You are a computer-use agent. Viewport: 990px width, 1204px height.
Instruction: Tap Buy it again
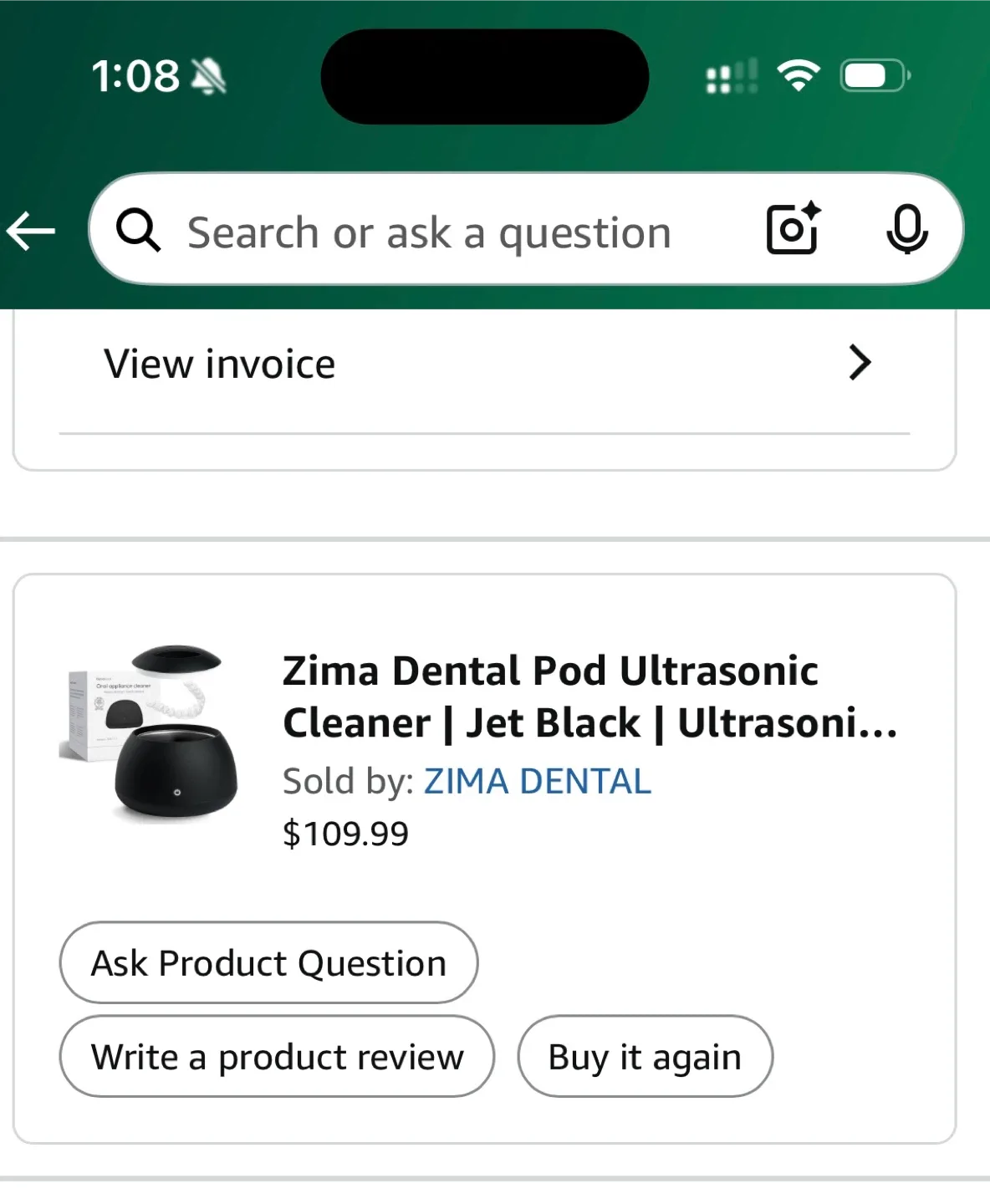(643, 1056)
